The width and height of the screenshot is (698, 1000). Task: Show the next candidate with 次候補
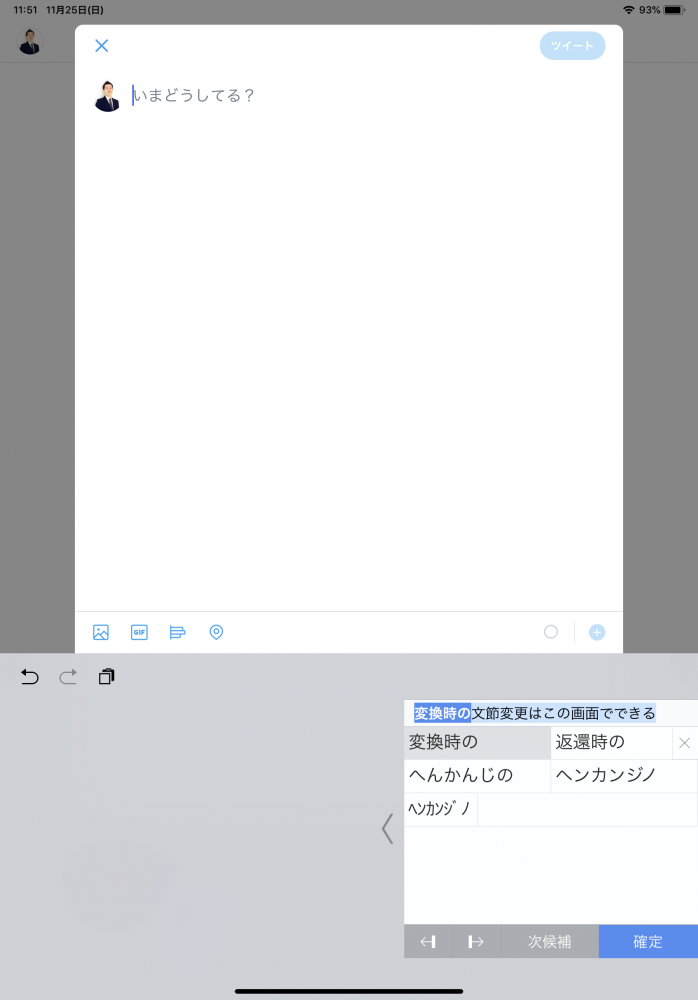(x=549, y=942)
